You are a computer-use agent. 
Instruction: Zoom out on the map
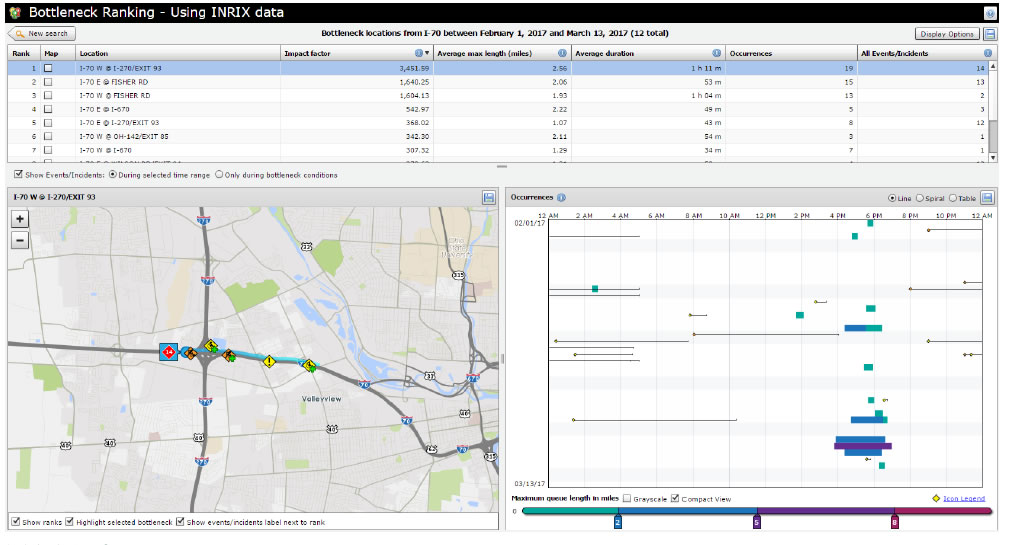pyautogui.click(x=20, y=239)
